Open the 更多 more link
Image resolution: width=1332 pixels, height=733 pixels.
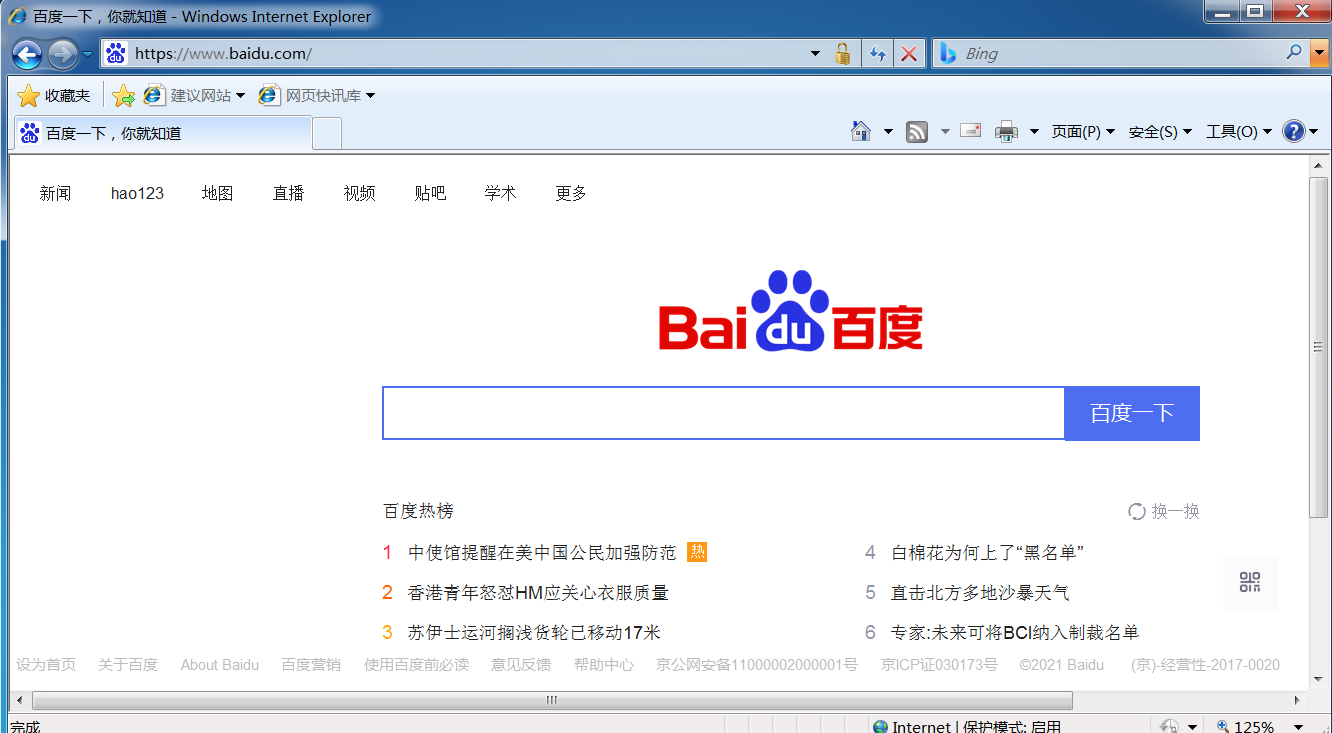pyautogui.click(x=571, y=193)
